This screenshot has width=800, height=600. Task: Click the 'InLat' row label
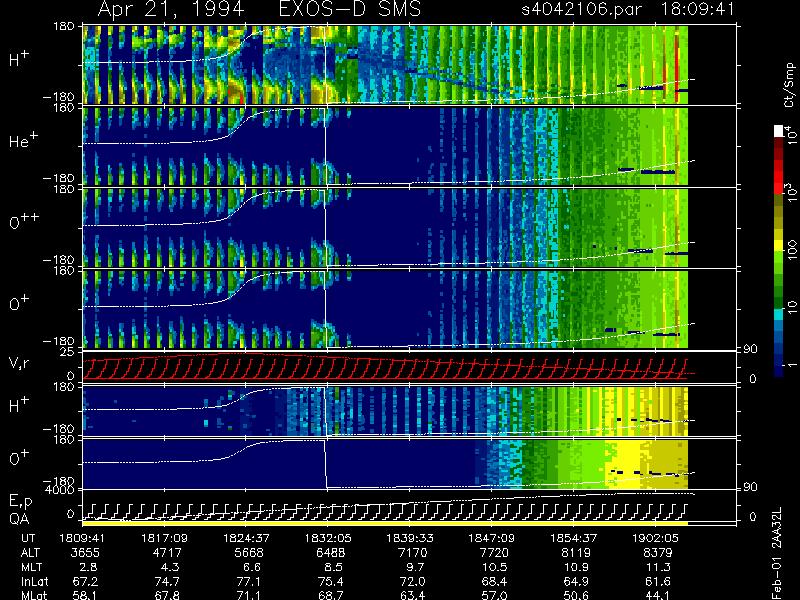34,581
